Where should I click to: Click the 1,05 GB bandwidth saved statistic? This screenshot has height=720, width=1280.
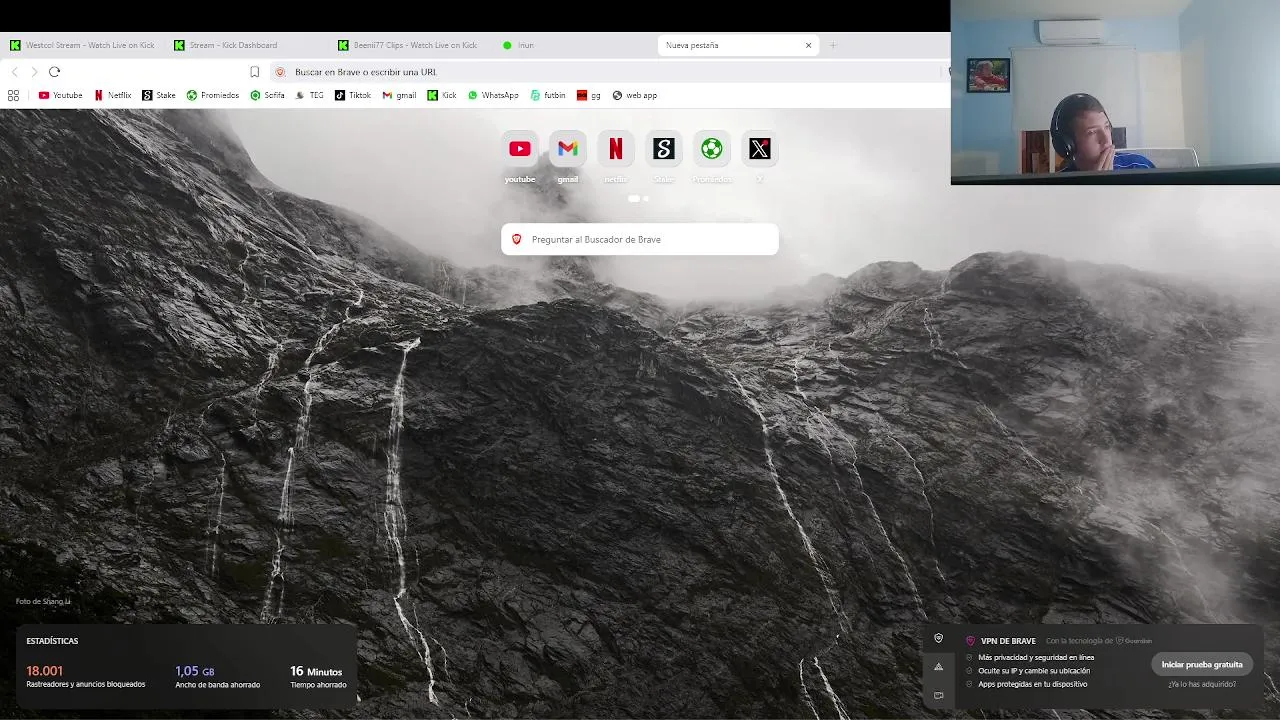[x=217, y=677]
